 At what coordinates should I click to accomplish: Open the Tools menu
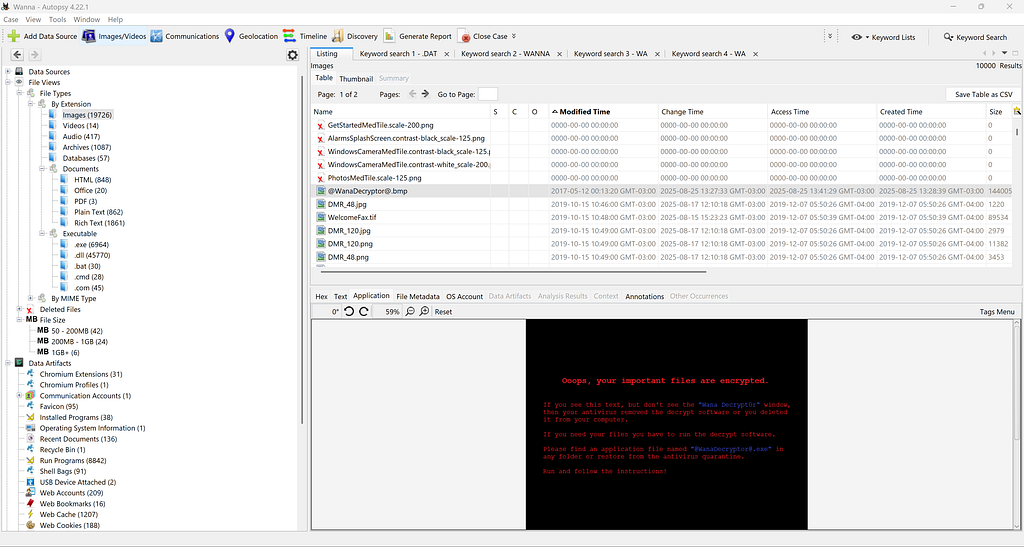pos(57,20)
